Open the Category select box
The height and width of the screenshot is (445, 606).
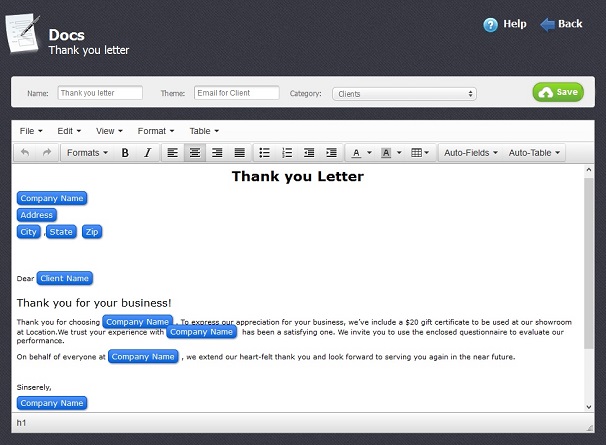[x=404, y=94]
